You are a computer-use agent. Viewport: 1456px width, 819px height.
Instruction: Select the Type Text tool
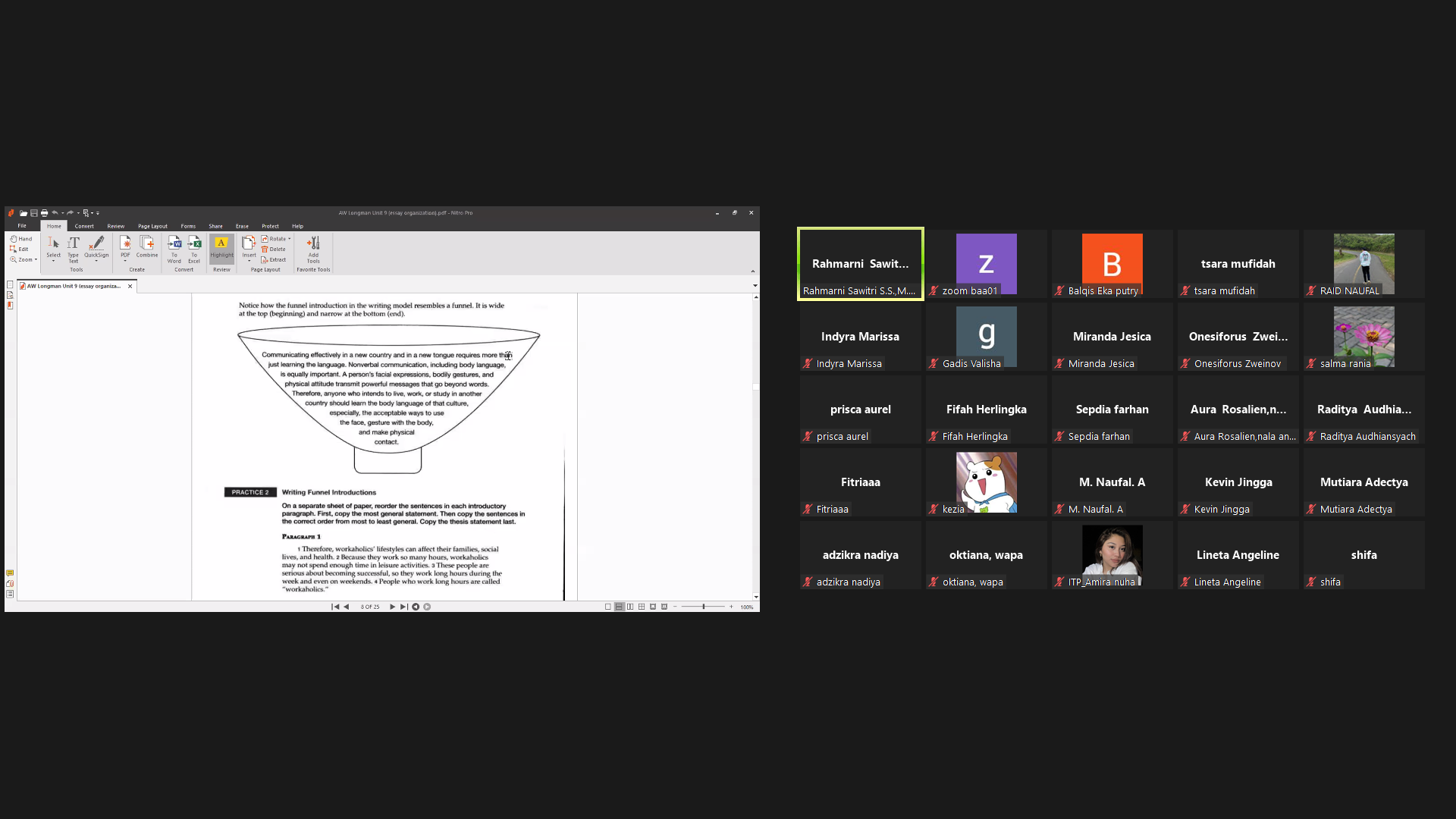click(74, 249)
